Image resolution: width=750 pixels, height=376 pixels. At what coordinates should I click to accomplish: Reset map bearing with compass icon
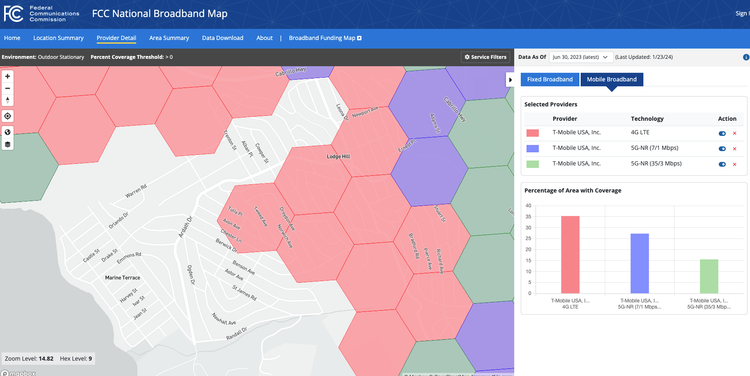point(8,100)
